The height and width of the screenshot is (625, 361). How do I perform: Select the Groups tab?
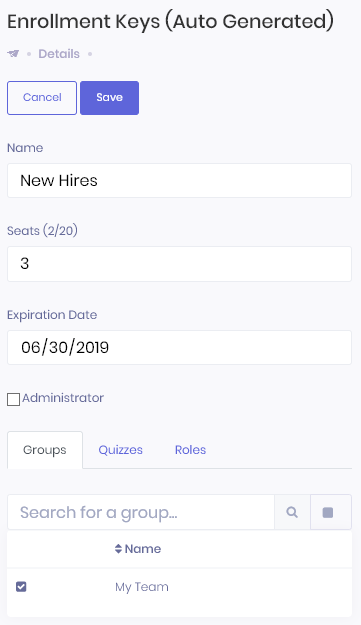45,450
